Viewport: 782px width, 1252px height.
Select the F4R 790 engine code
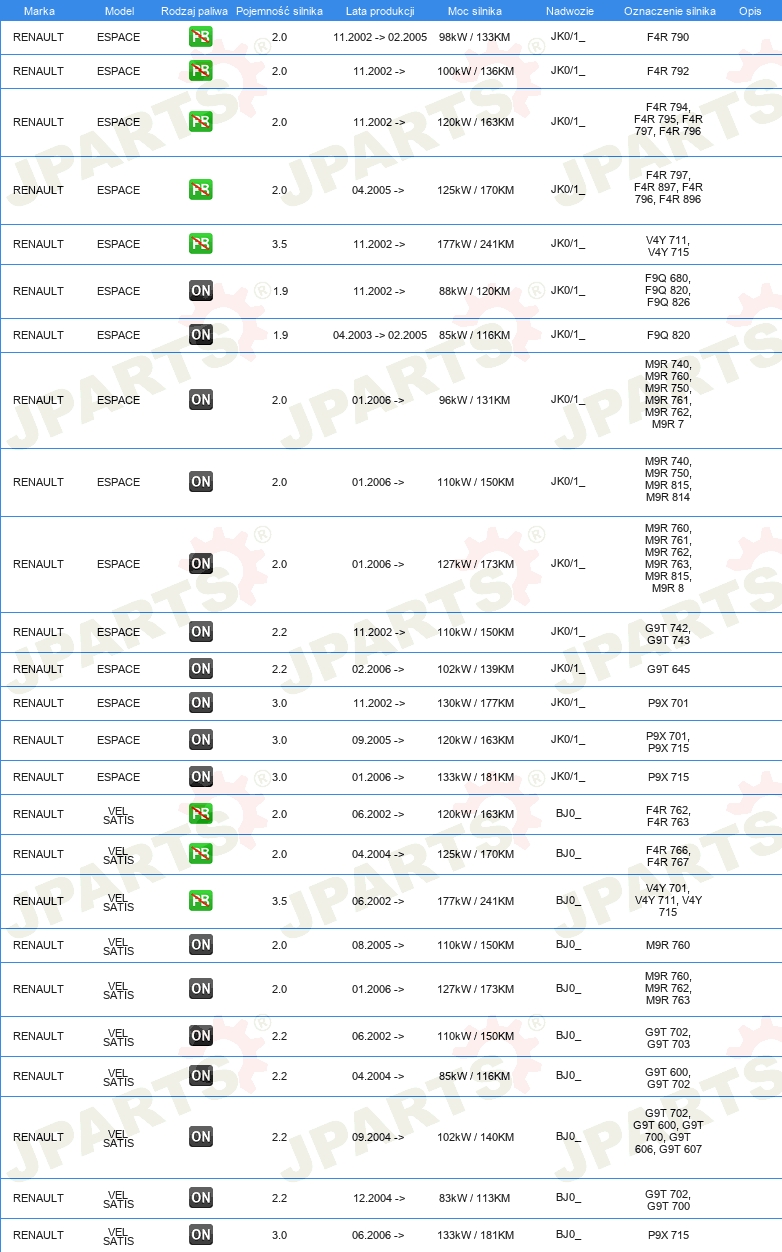point(668,37)
